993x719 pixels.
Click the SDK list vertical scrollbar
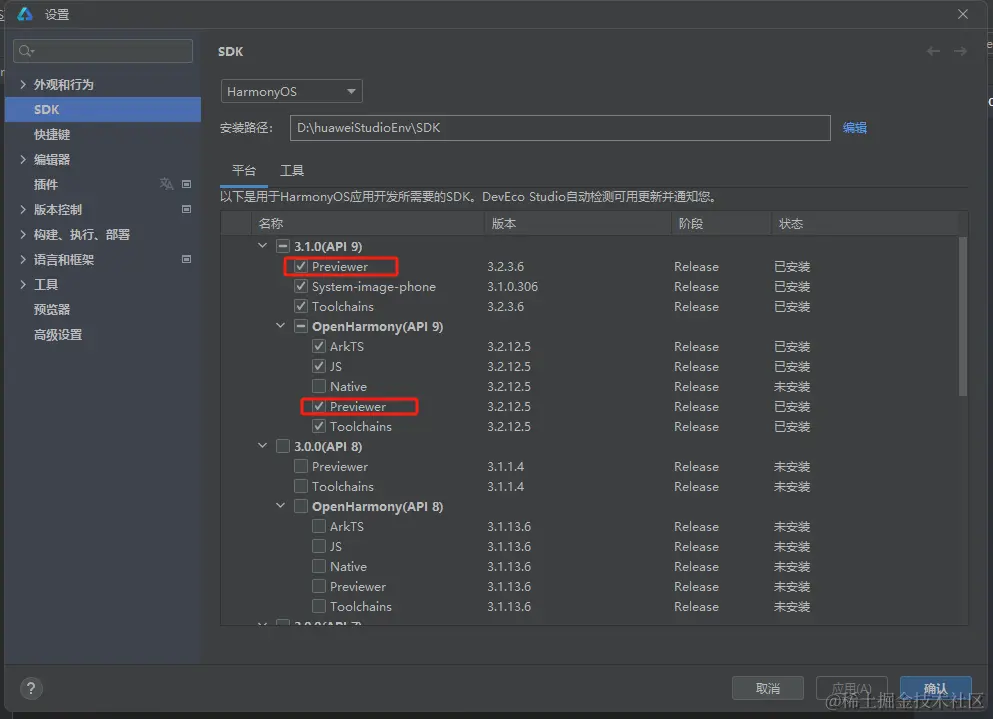[963, 316]
